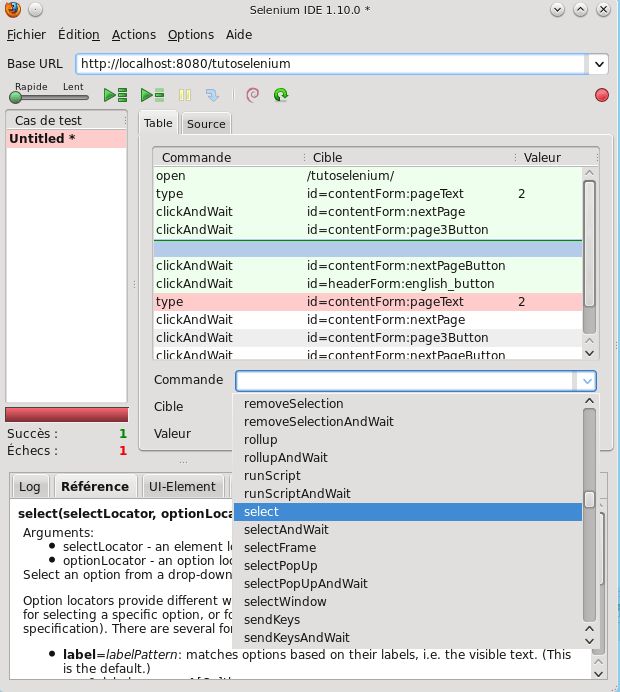The height and width of the screenshot is (692, 620).
Task: Open the Log tab
Action: tap(30, 486)
